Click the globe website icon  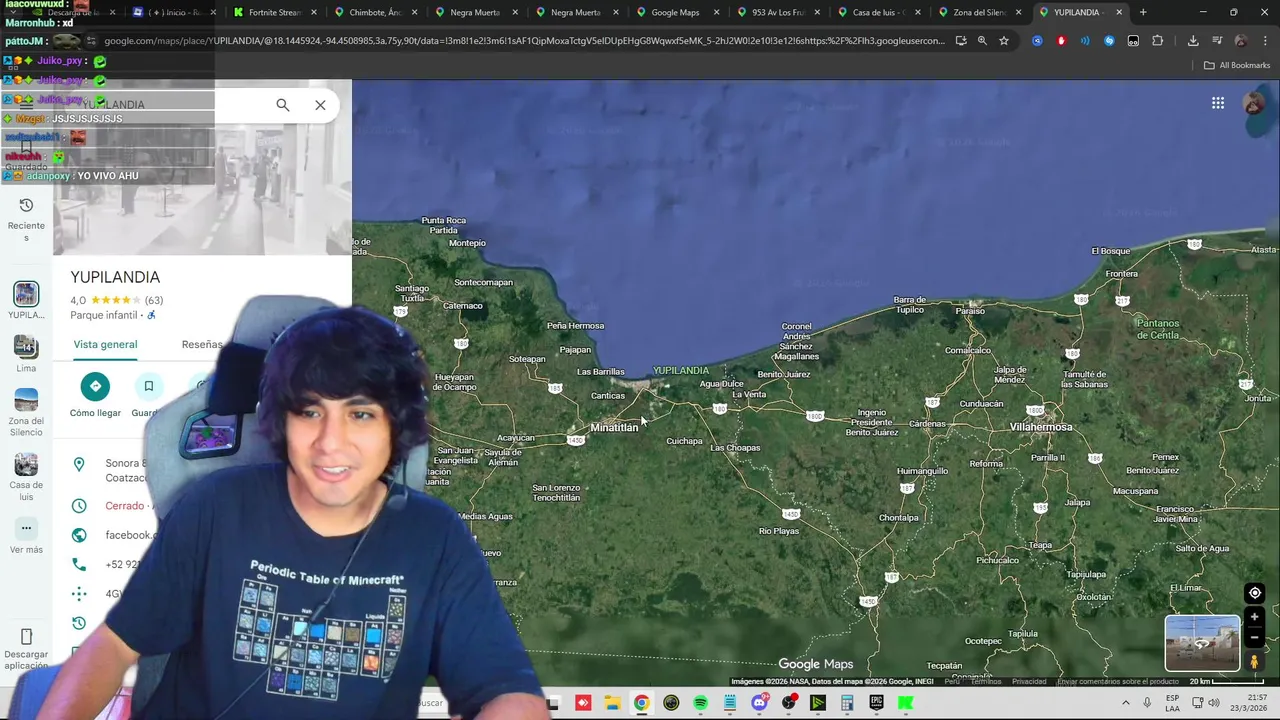point(79,535)
